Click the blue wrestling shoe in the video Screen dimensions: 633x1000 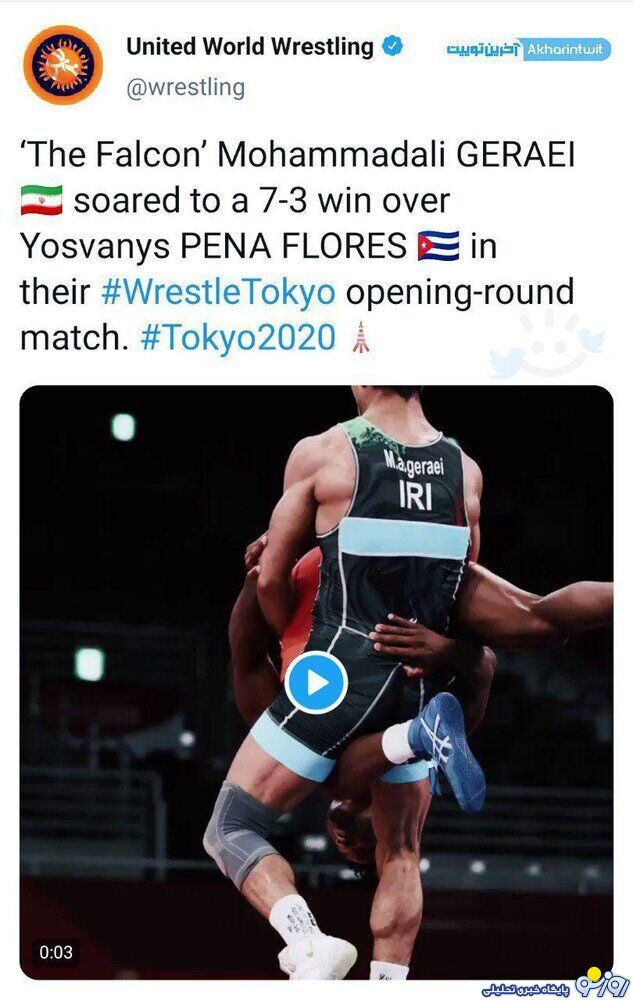pyautogui.click(x=447, y=751)
